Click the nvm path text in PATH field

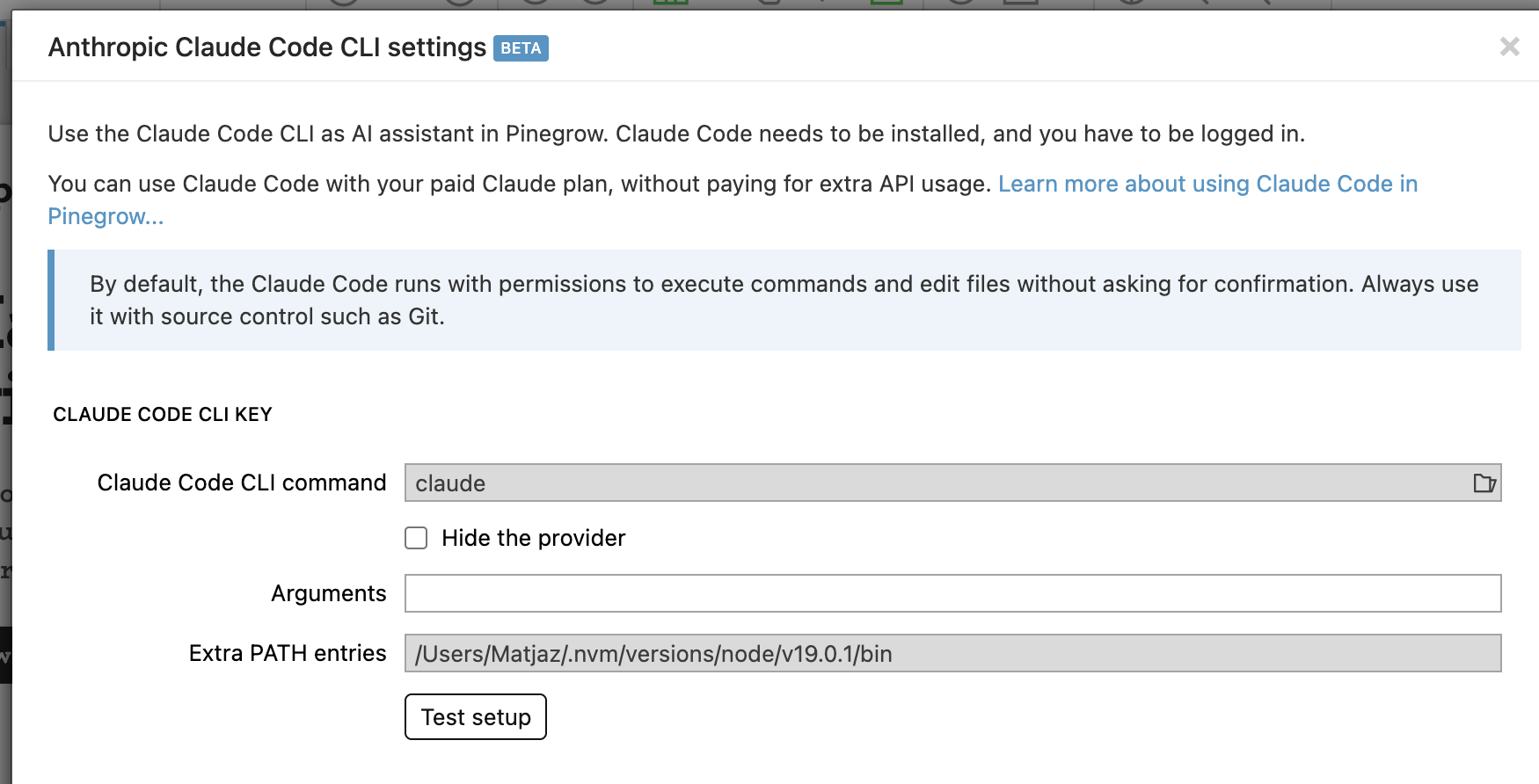click(x=653, y=654)
